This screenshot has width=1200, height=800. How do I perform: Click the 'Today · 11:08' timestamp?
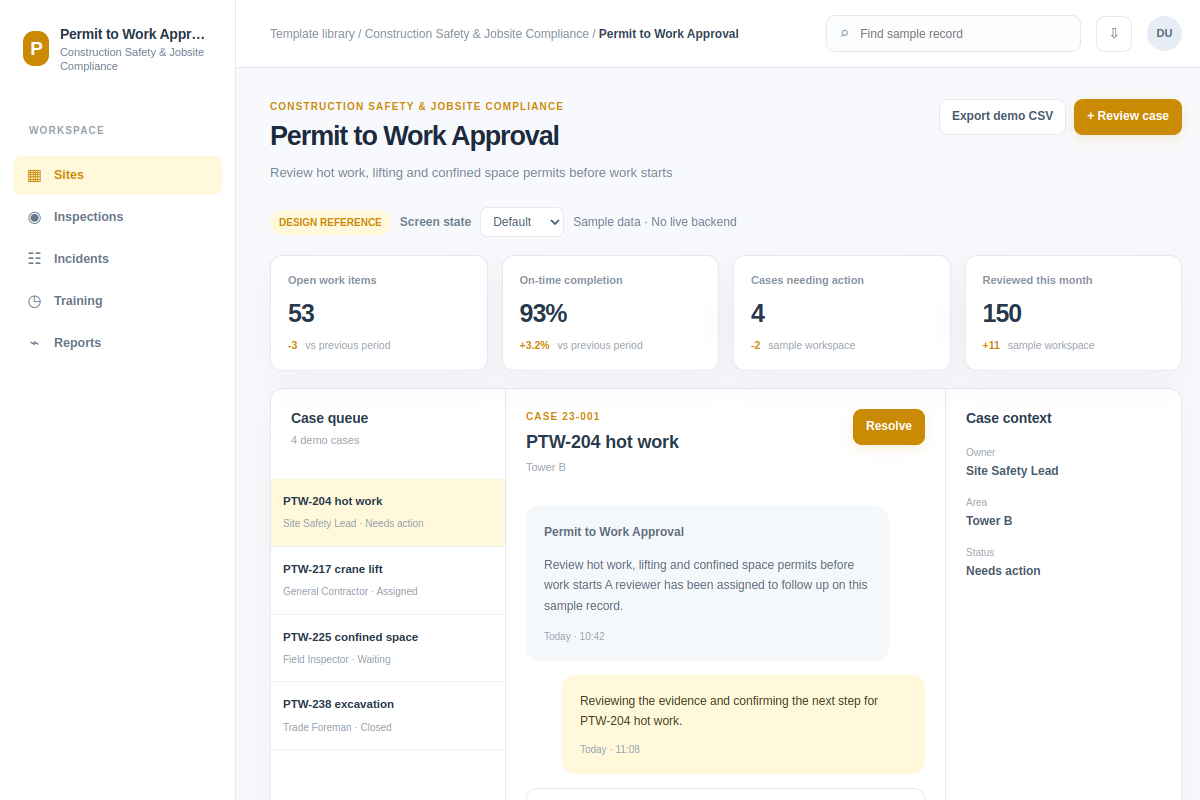point(610,749)
